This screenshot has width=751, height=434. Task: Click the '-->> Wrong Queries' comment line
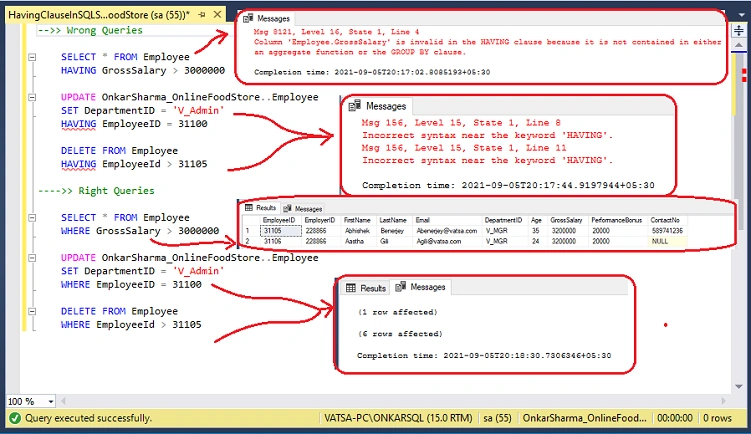click(90, 30)
